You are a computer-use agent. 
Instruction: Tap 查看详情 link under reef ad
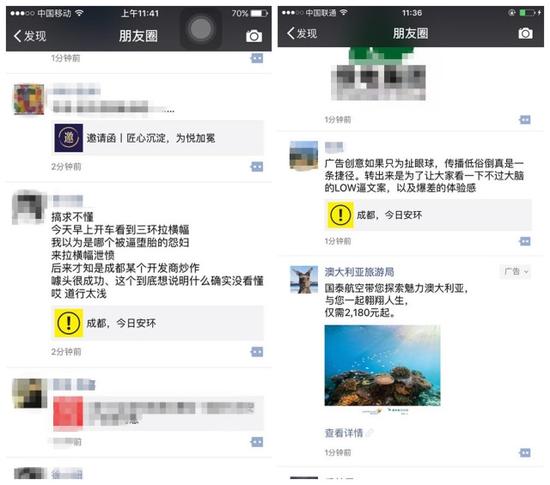pyautogui.click(x=344, y=433)
